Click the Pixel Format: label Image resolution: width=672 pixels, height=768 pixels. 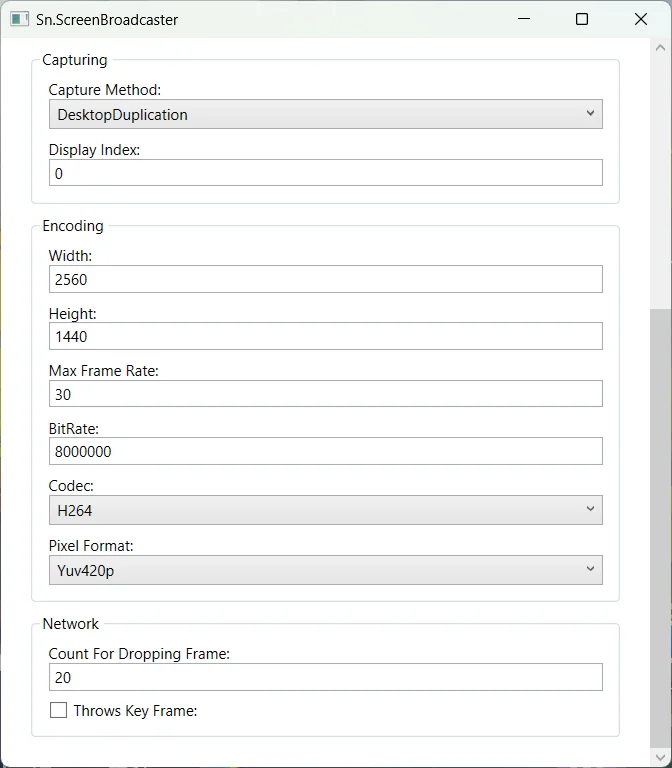pos(91,546)
